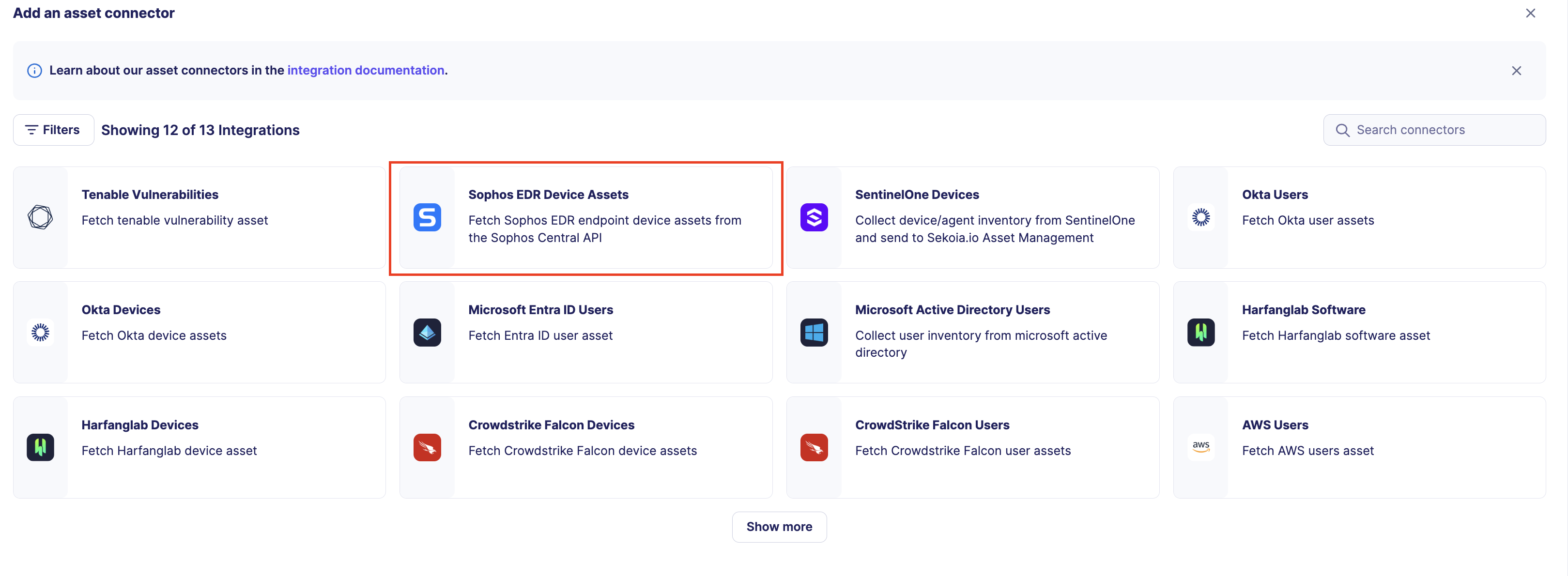Click the Okta Devices sunburst icon
Image resolution: width=1568 pixels, height=576 pixels.
[x=40, y=332]
